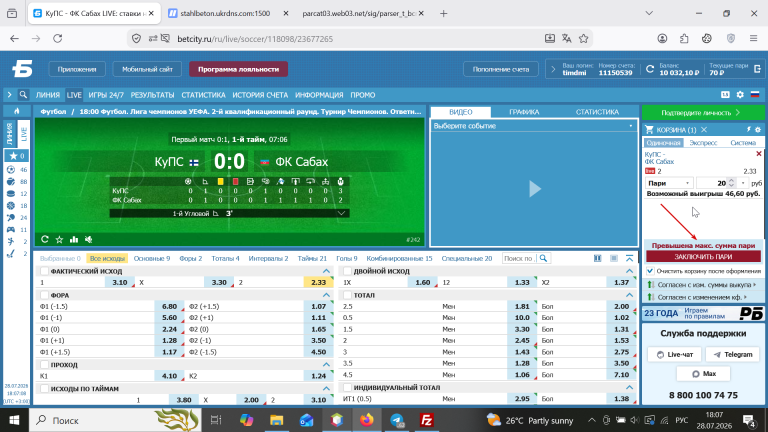This screenshot has width=768, height=432.
Task: Open match statistics bar chart icon
Action: 74,240
